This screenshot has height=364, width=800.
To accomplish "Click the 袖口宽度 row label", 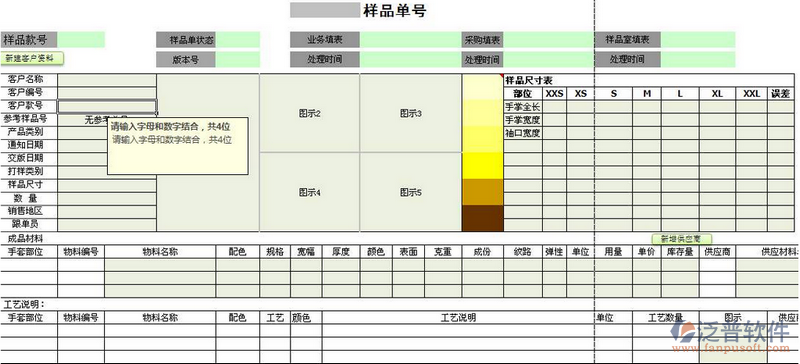I will tap(523, 133).
